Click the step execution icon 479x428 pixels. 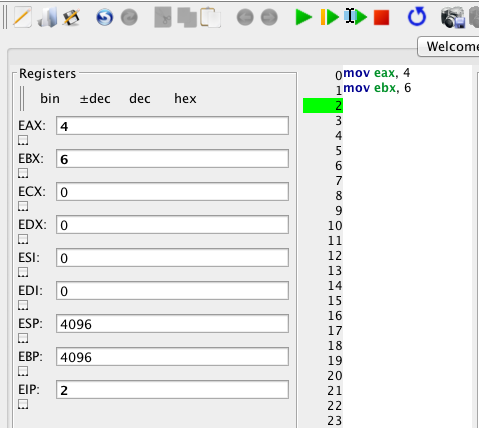[356, 17]
